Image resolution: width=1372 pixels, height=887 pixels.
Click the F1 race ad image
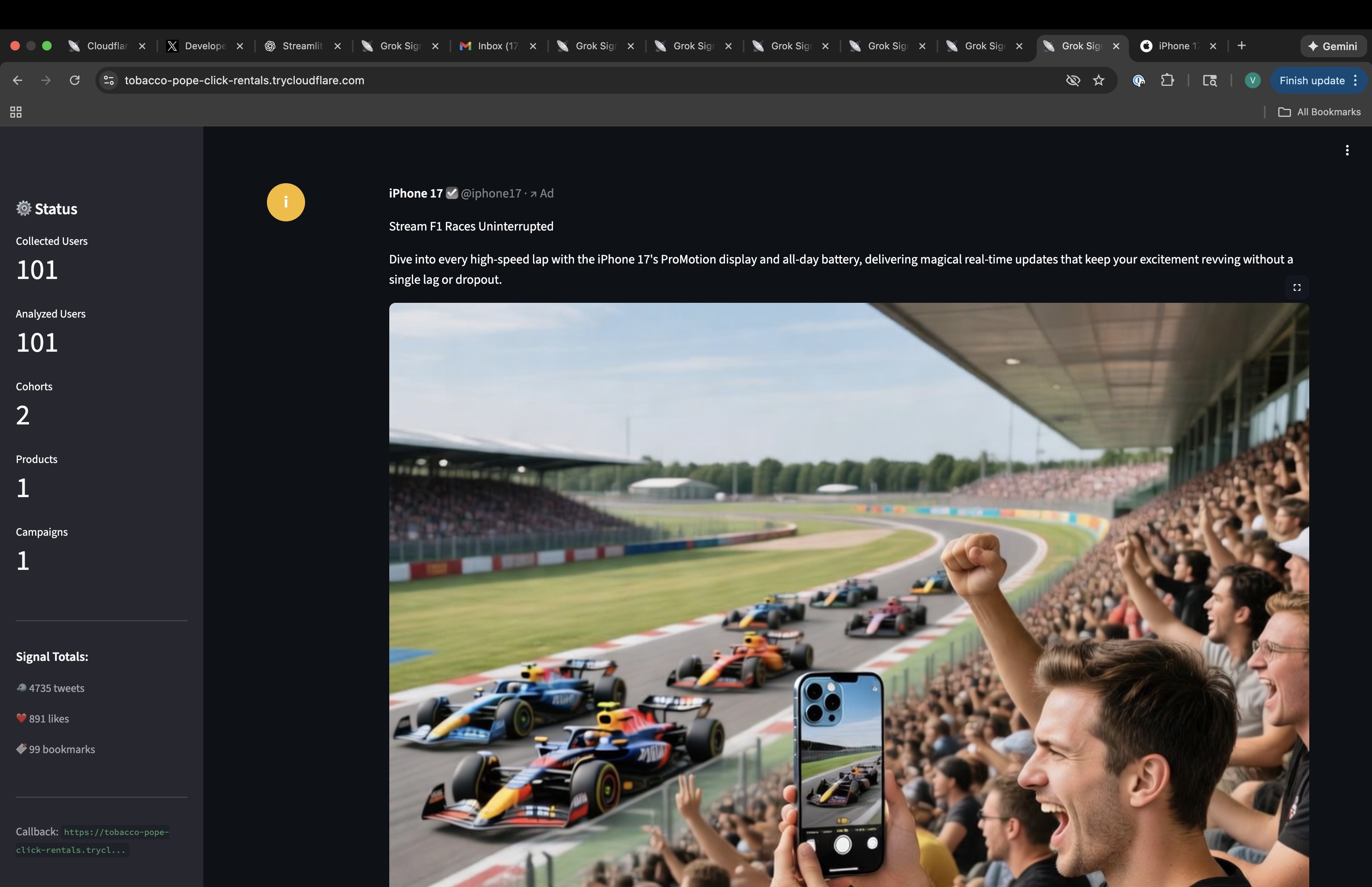click(x=848, y=593)
